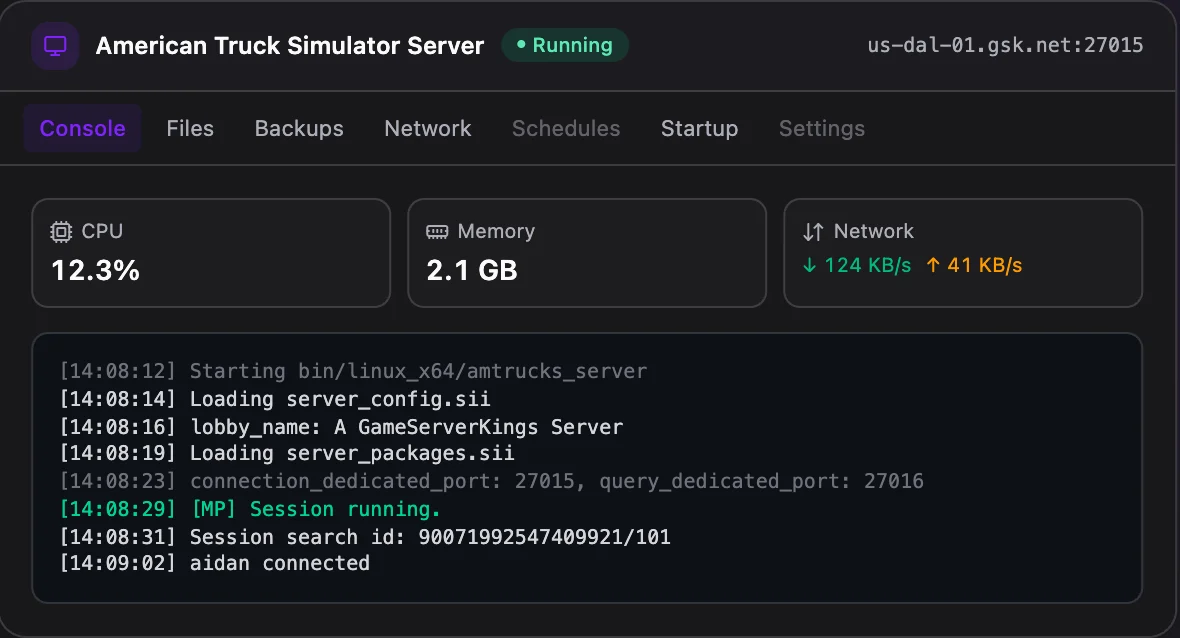The image size is (1180, 638).
Task: Click the 'aidan connected' log line
Action: point(214,564)
